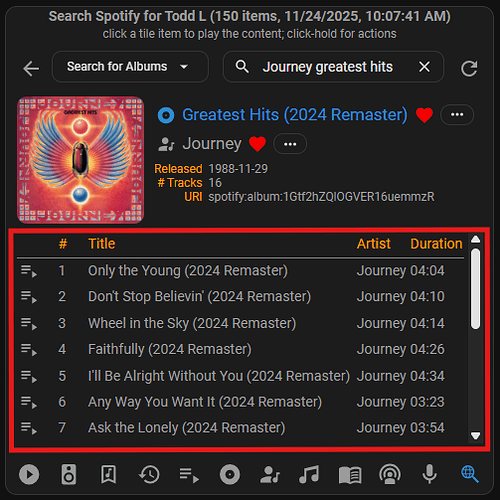Toggle the Journey artist favorite heart

coord(257,144)
